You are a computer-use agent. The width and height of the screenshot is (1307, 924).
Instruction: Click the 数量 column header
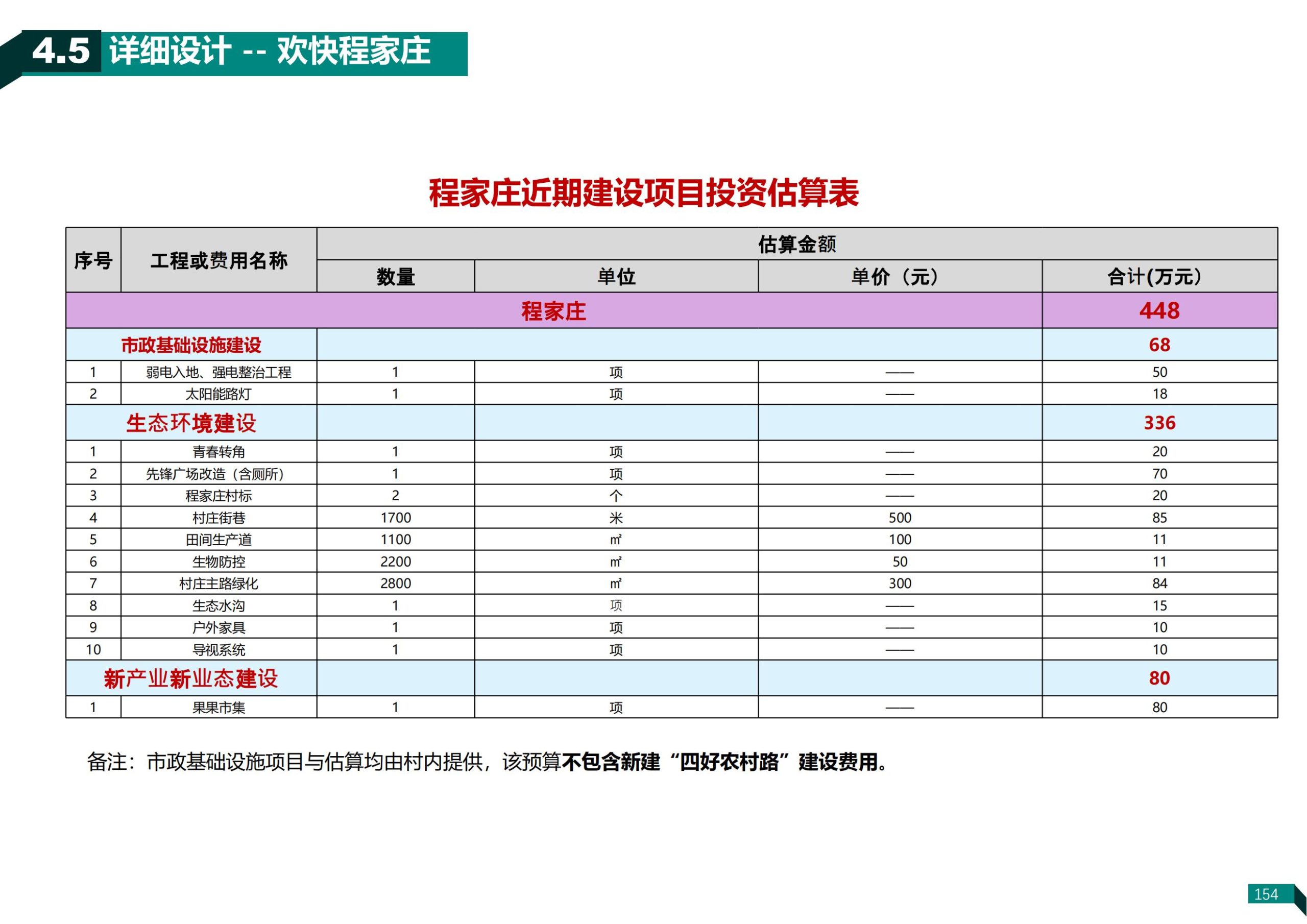click(396, 277)
